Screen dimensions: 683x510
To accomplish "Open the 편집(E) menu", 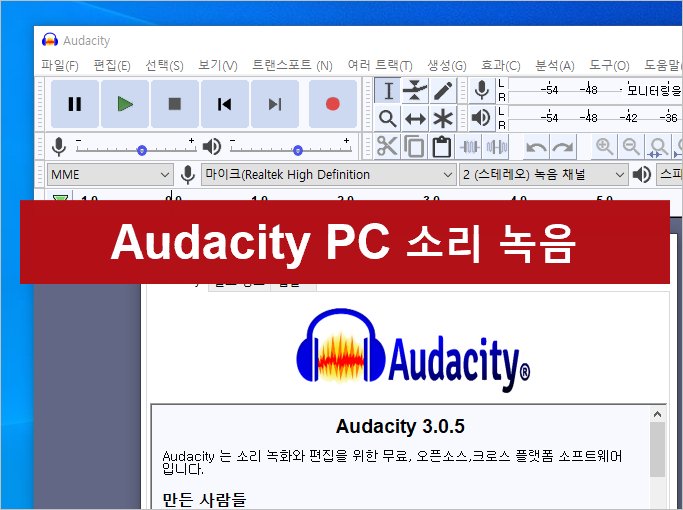I will pyautogui.click(x=112, y=65).
